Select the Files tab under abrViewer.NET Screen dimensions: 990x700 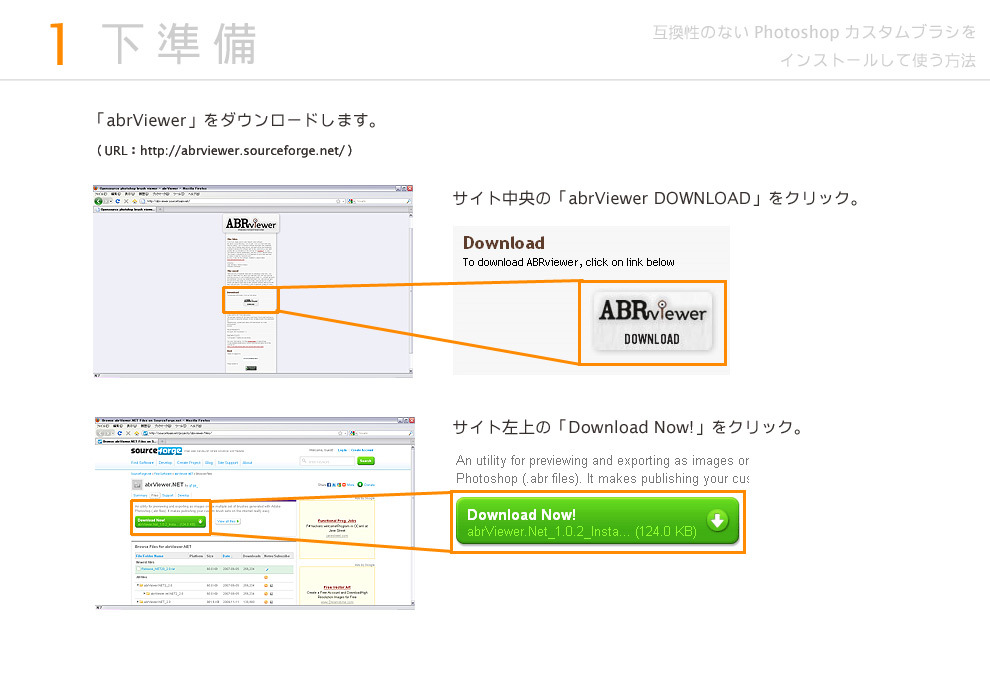click(155, 495)
